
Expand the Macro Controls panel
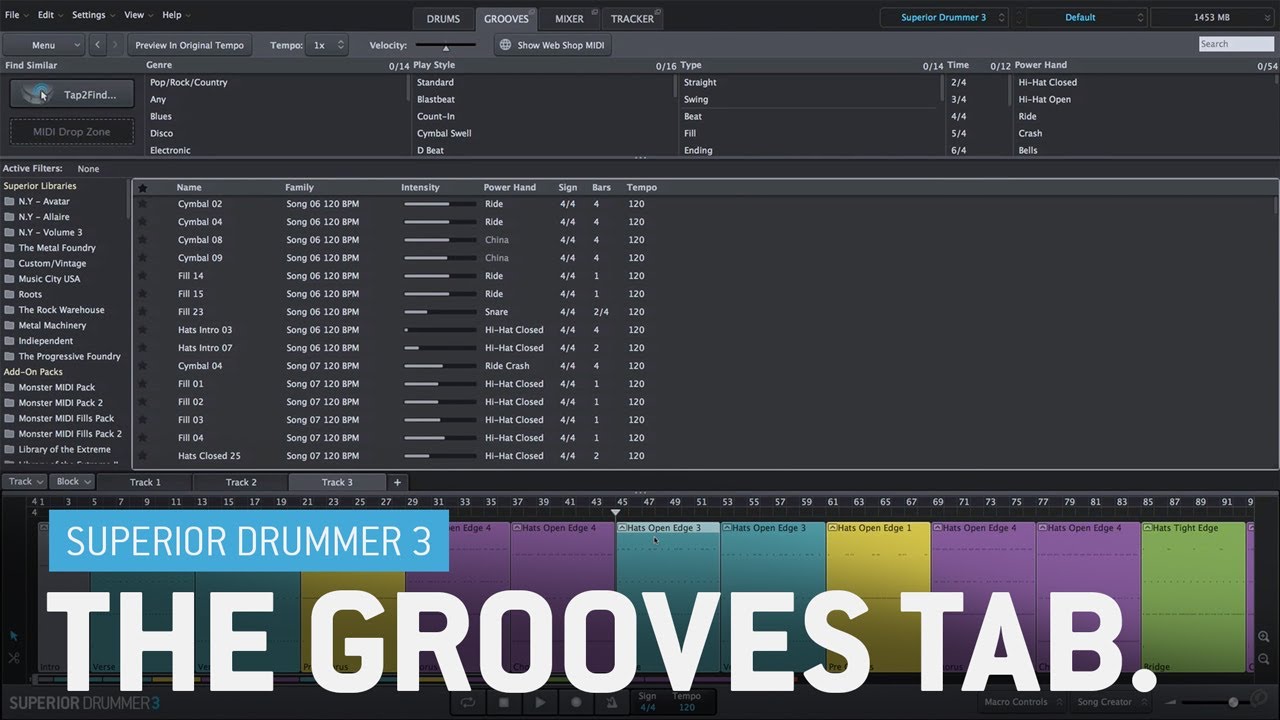pos(1021,702)
